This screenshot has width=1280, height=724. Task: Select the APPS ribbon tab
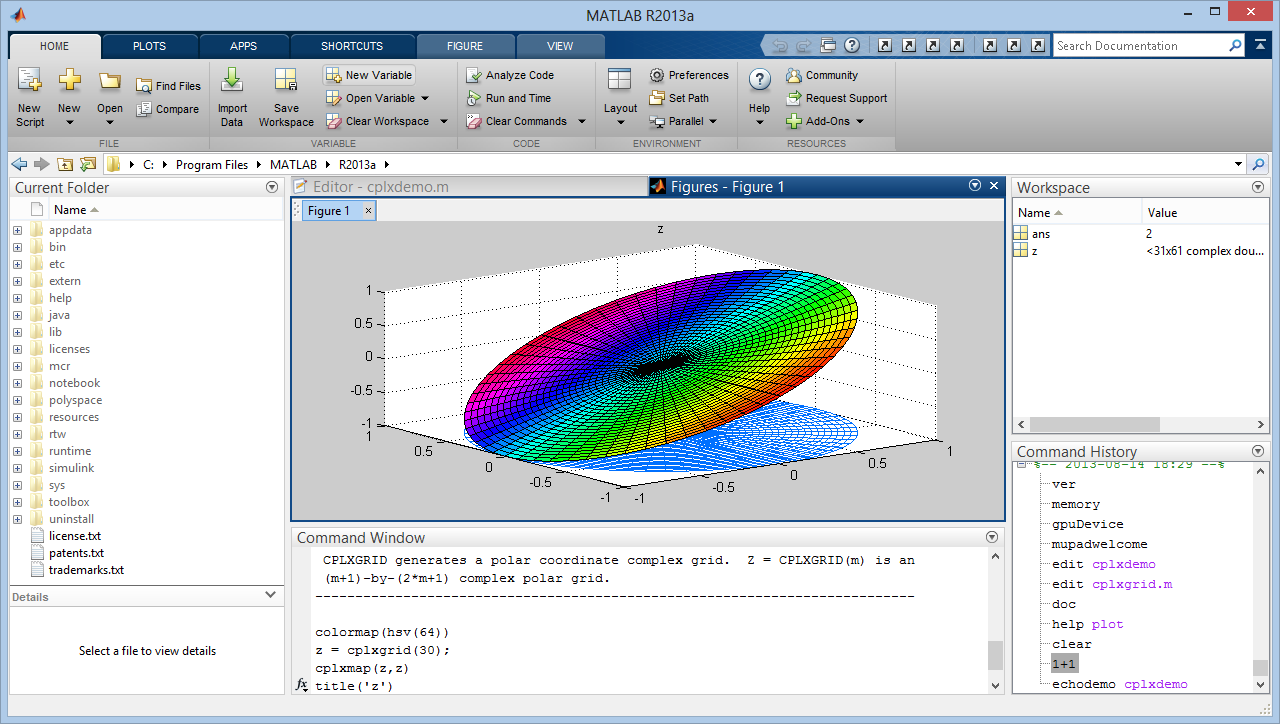(244, 45)
